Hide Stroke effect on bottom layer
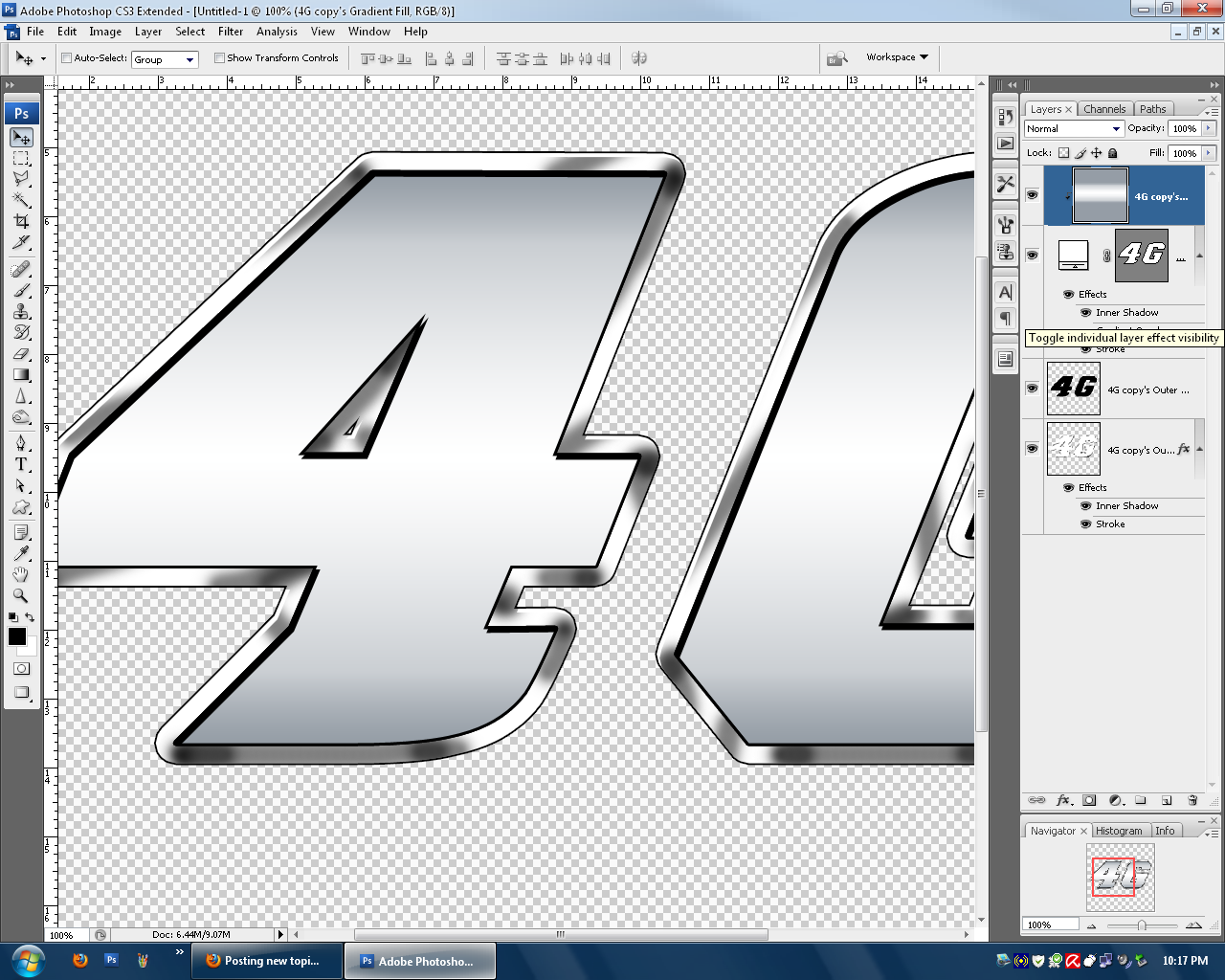 pos(1086,524)
